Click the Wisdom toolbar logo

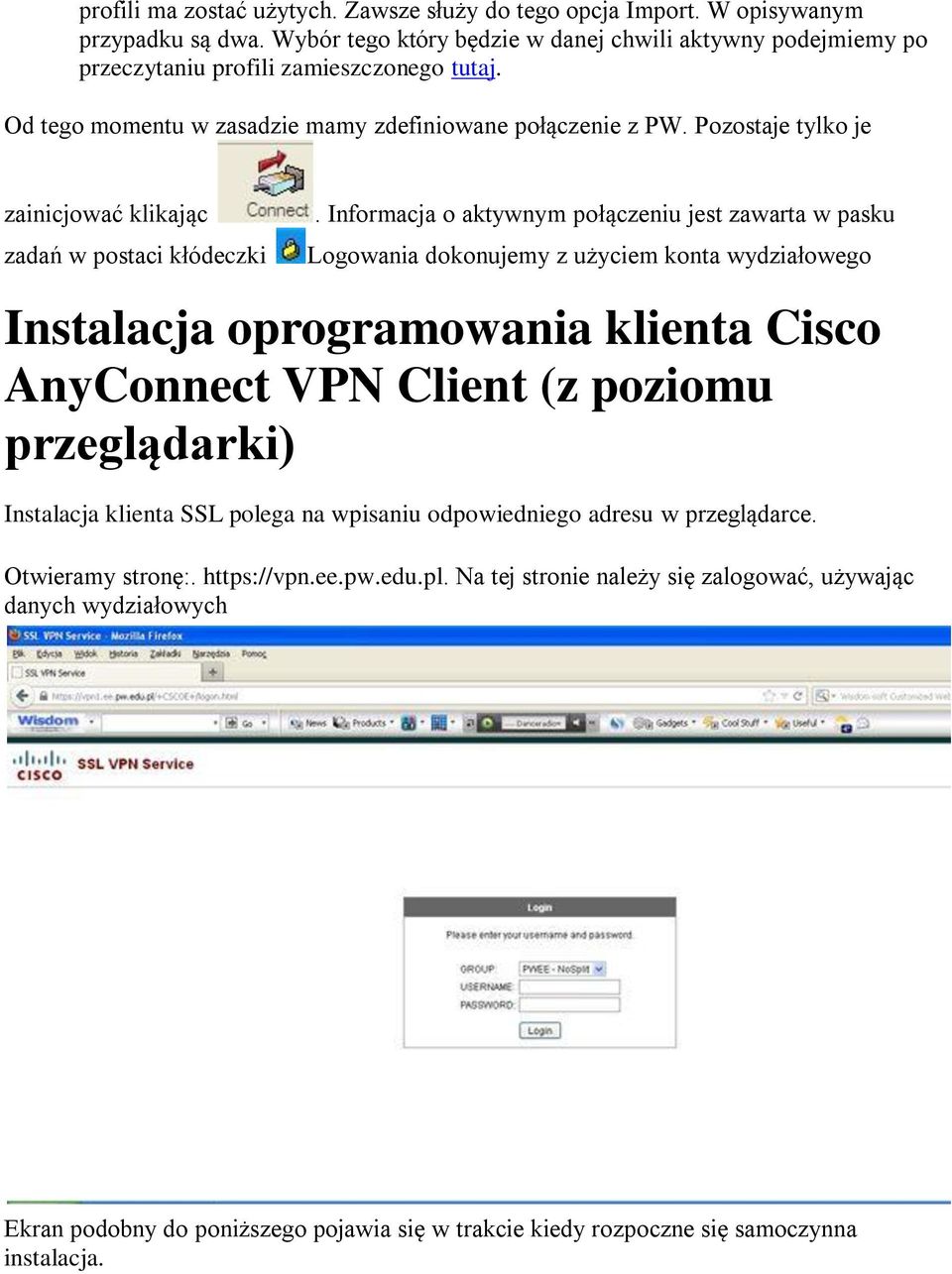coord(48,722)
